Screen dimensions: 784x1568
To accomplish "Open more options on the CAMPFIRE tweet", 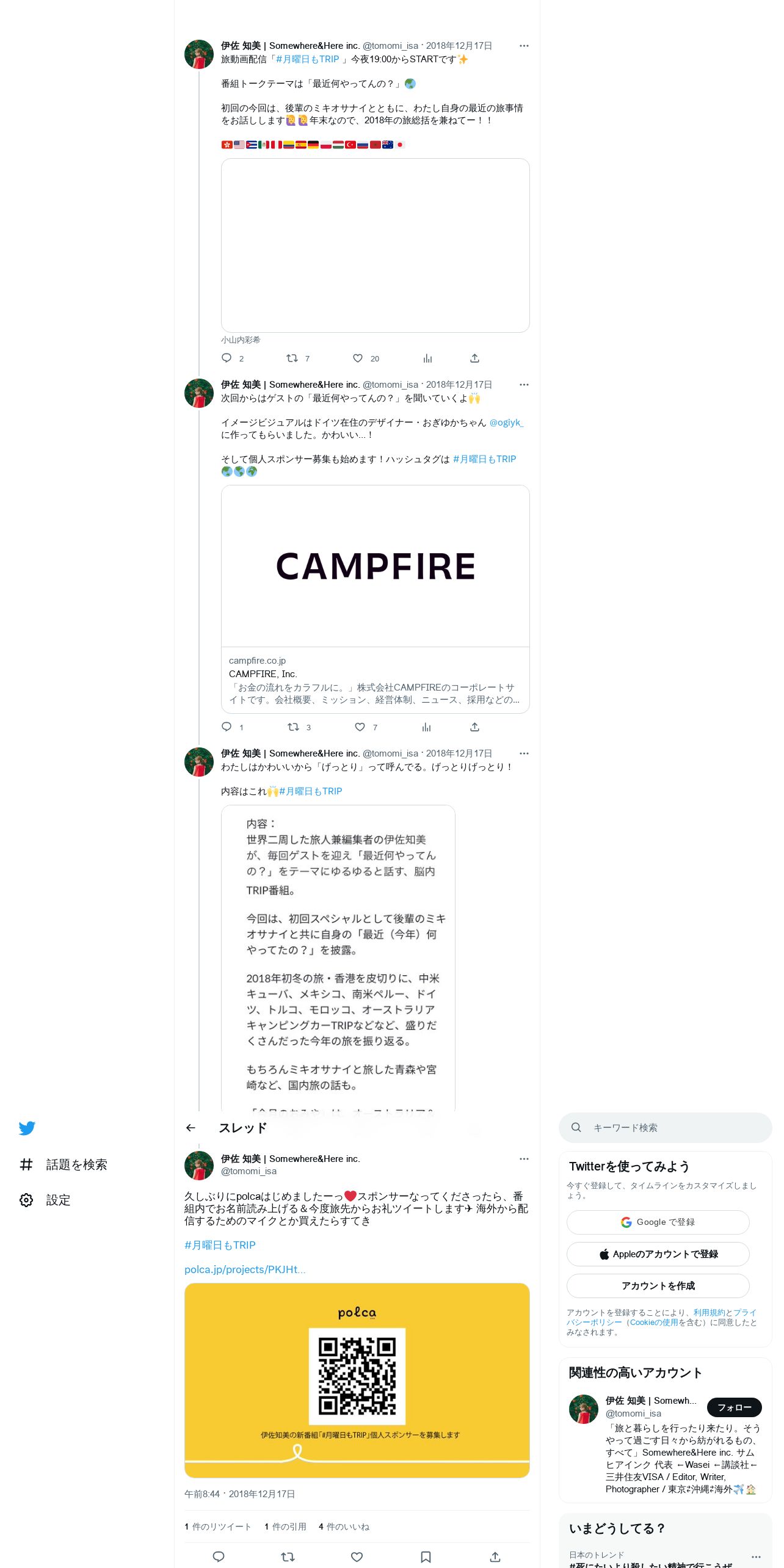I will 524,385.
